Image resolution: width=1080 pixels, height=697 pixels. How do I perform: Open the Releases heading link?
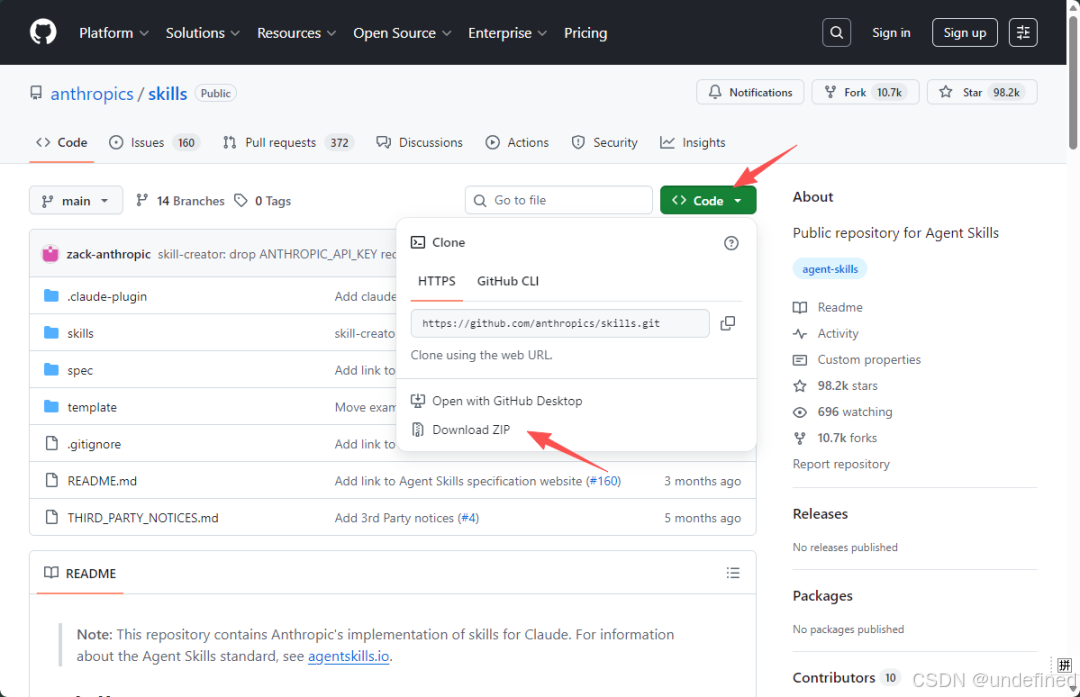tap(820, 514)
